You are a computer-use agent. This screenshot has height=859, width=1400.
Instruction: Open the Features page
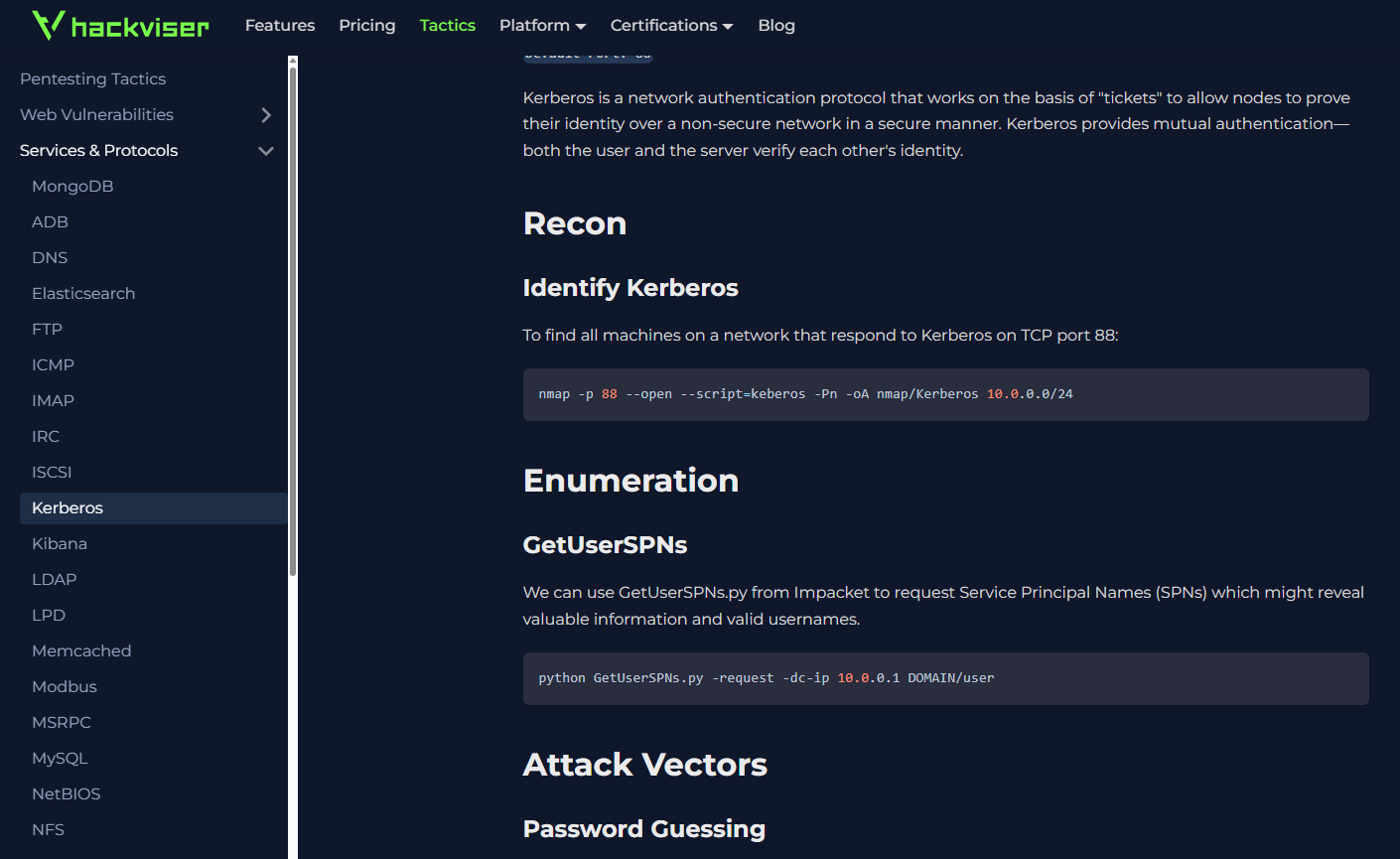[280, 25]
